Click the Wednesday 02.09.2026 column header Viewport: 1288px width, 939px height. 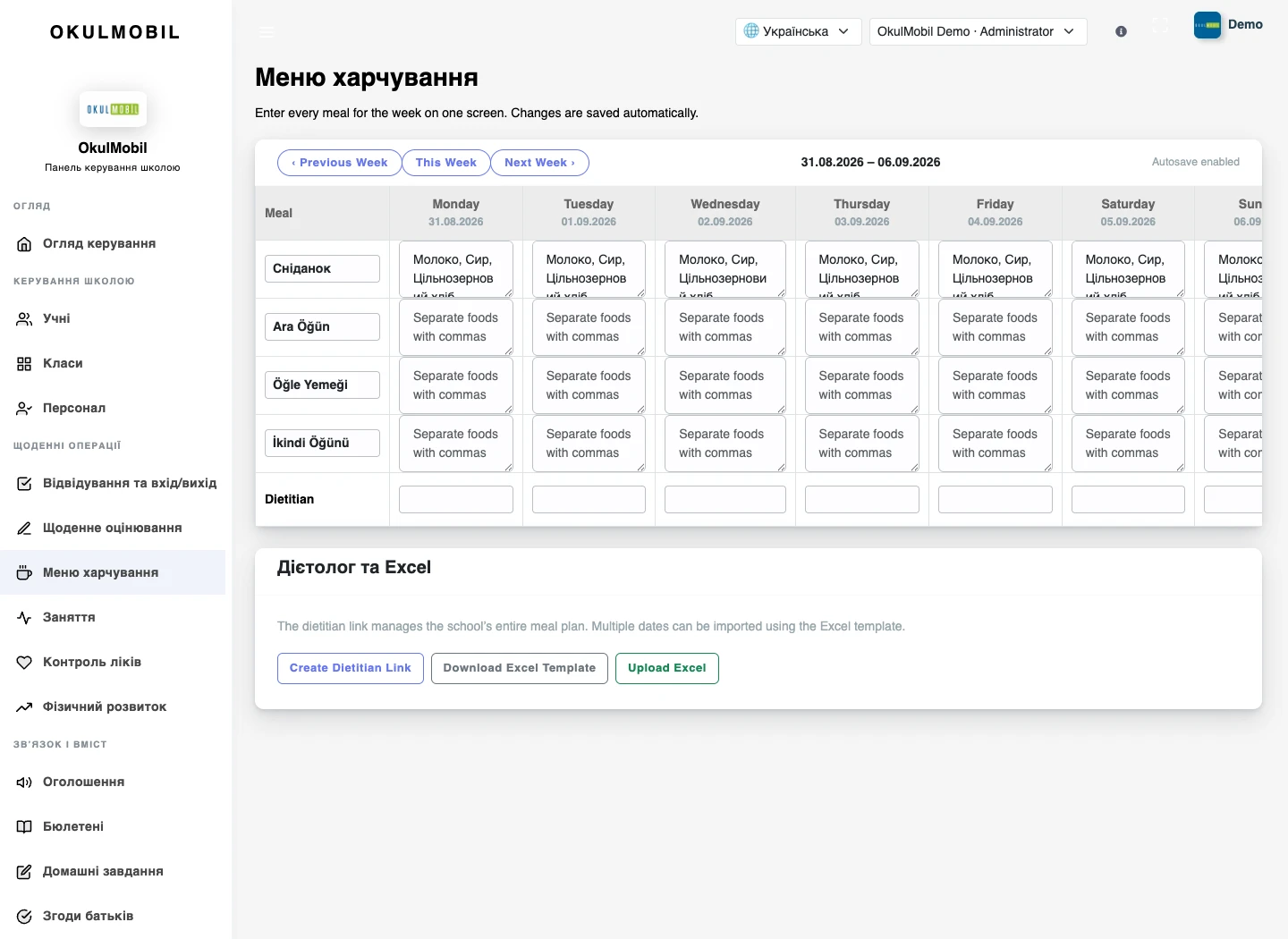(725, 213)
